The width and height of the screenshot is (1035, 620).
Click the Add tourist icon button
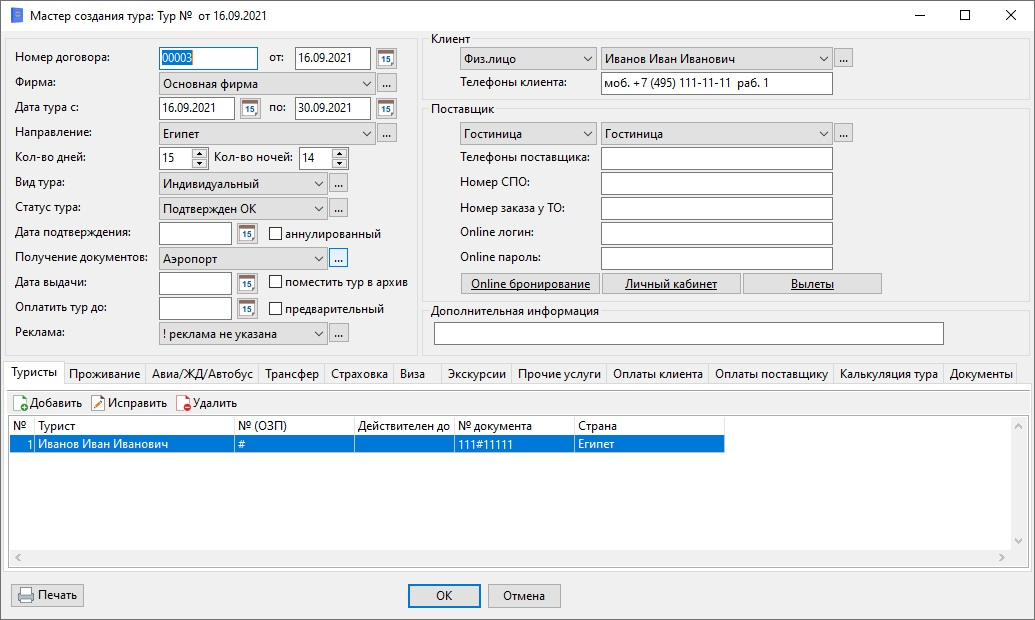pos(48,403)
